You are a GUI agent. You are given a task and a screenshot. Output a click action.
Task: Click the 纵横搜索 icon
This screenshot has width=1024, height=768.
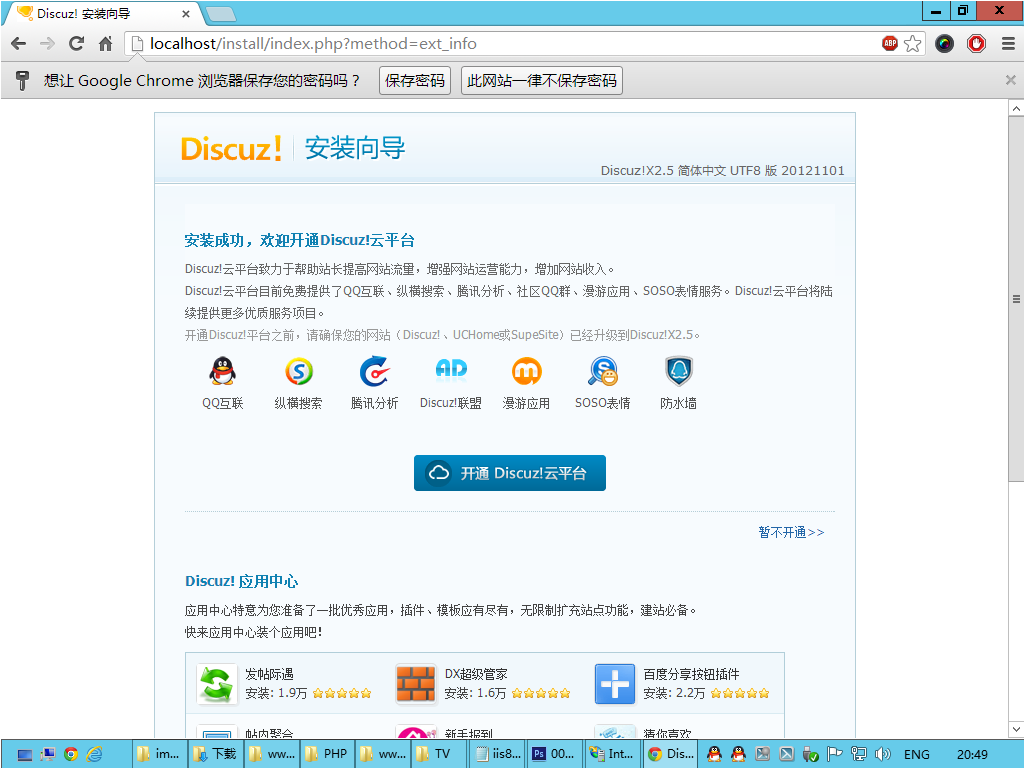click(298, 372)
